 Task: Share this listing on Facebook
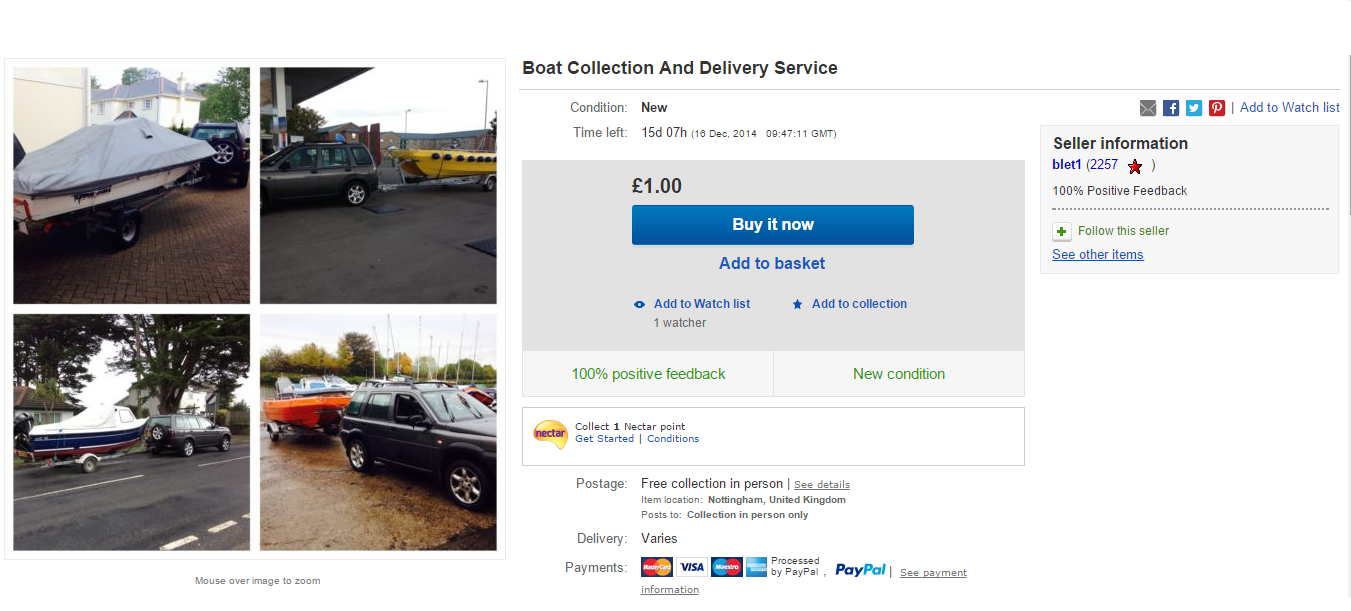tap(1171, 108)
